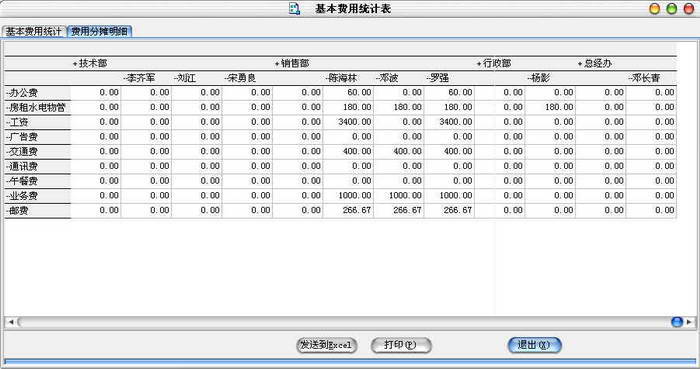Viewport: 700px width, 369px height.
Task: Select the 广告费 row header
Action: point(38,137)
